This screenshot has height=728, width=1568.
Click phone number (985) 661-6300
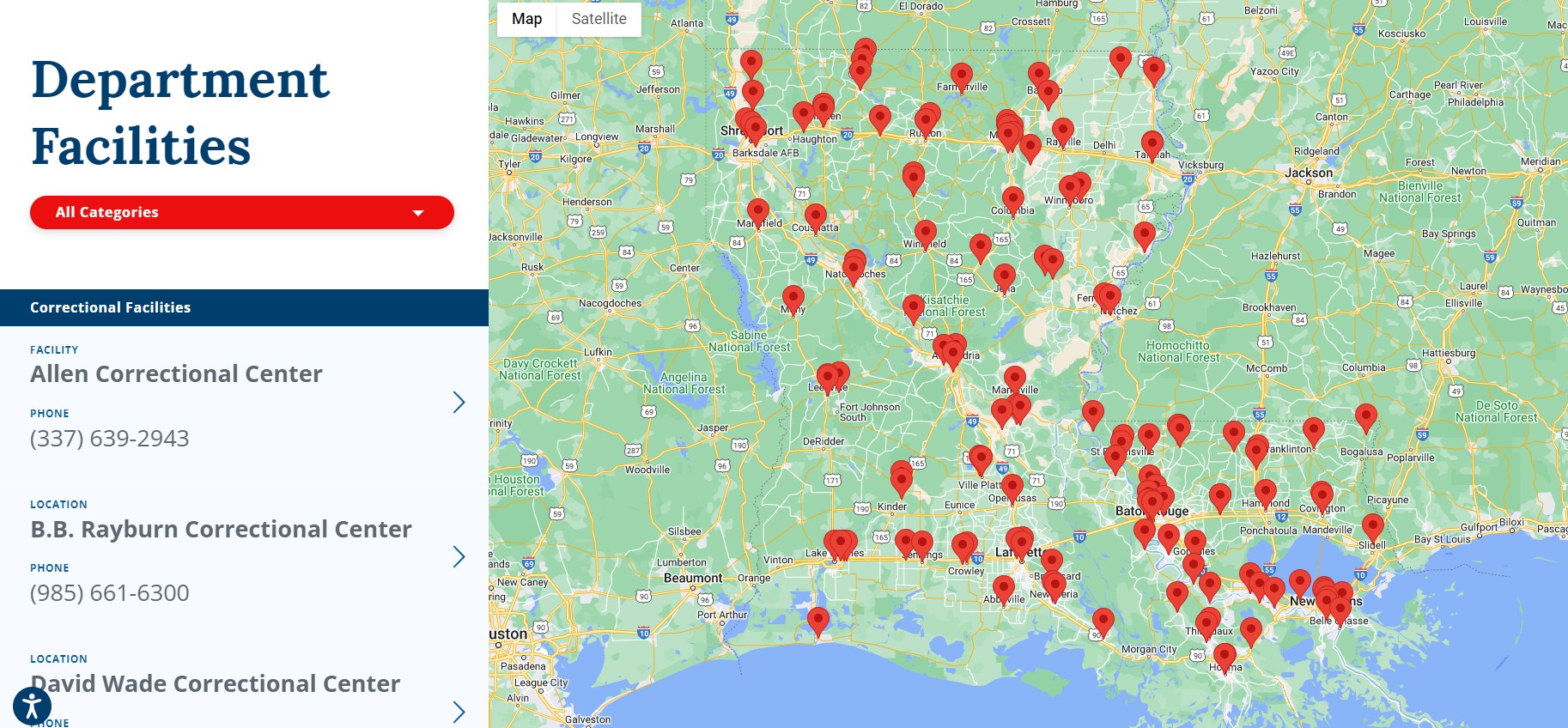point(109,593)
